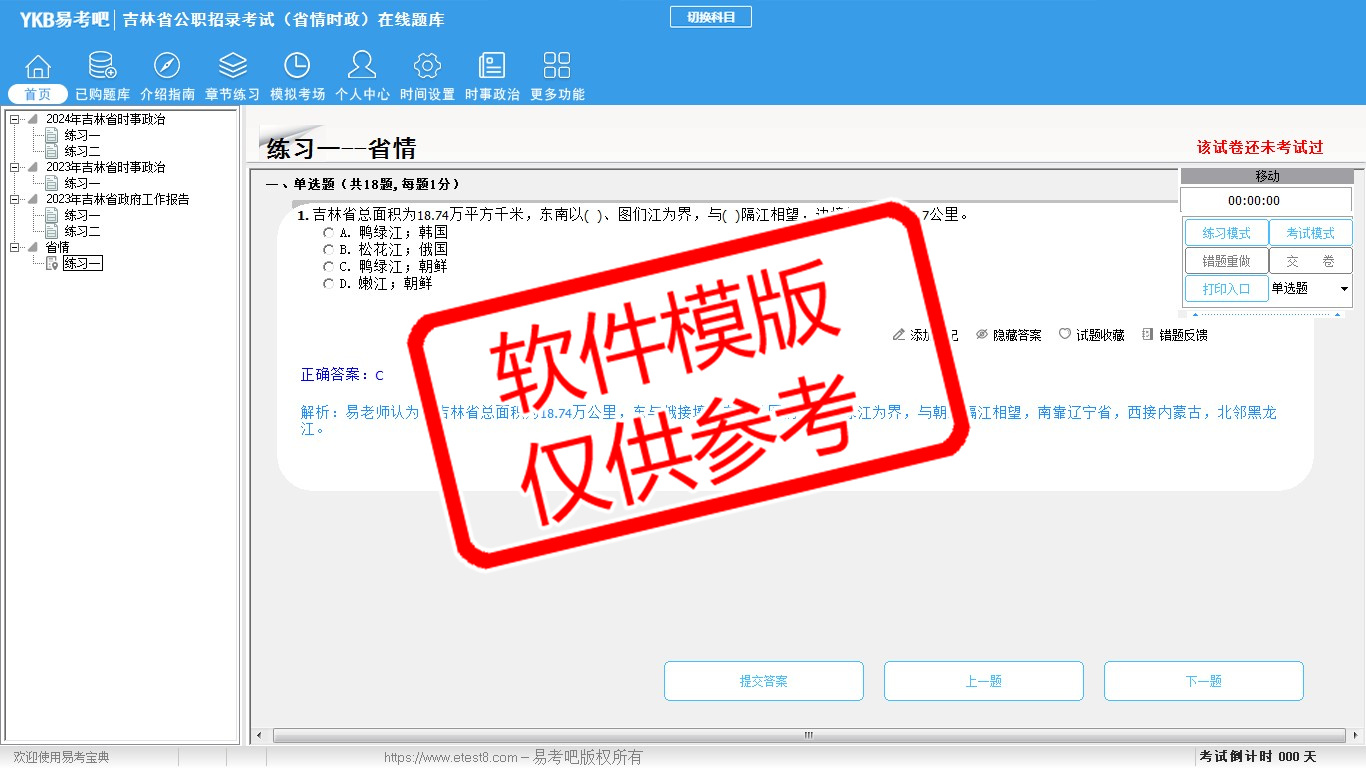
Task: Select answer option A 鸭绿江；韩国
Action: point(328,233)
